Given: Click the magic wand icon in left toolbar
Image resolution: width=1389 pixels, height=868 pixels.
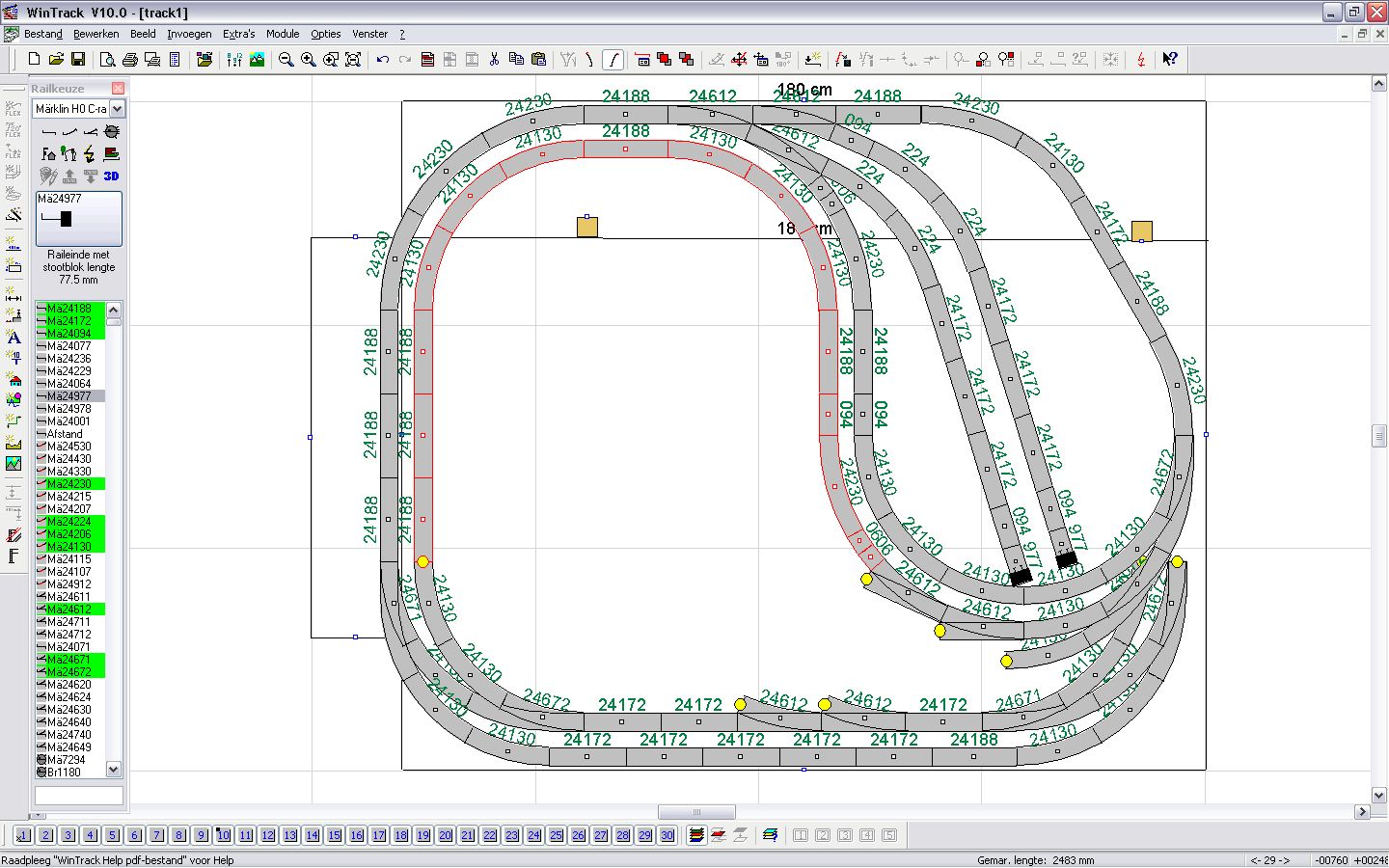Looking at the screenshot, I should click(x=14, y=215).
